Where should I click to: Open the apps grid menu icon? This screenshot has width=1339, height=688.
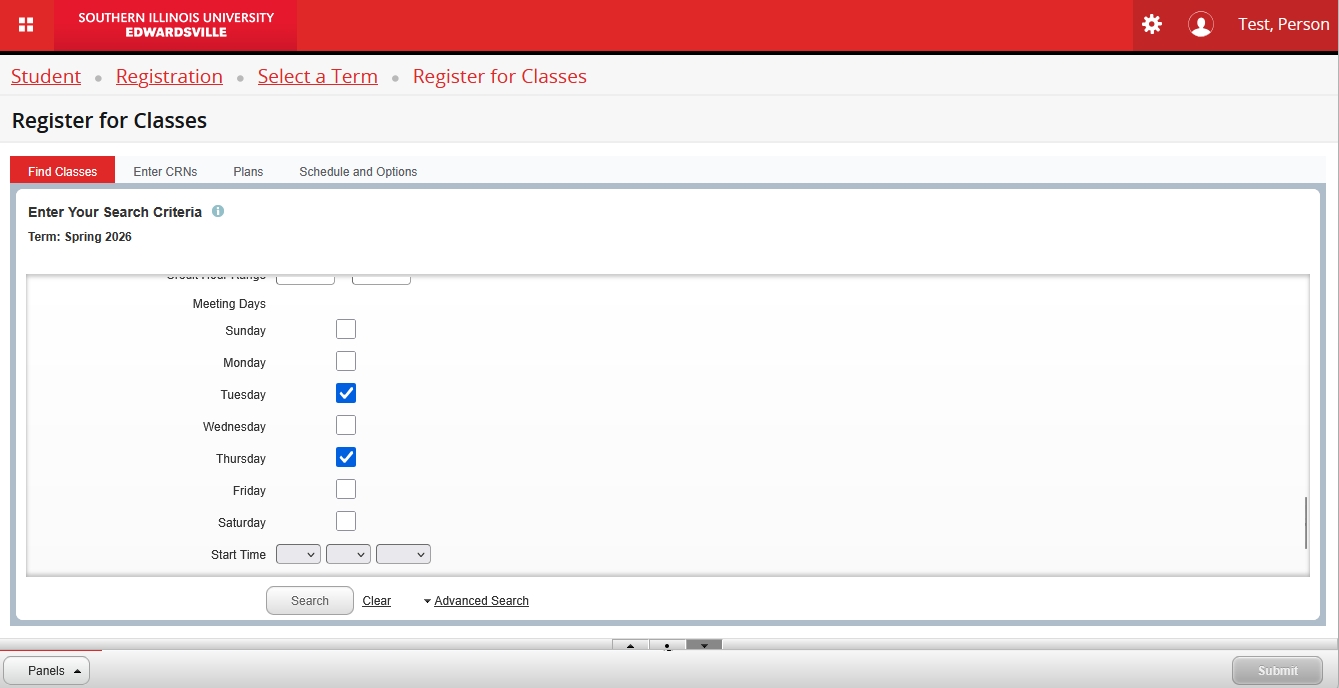[27, 25]
